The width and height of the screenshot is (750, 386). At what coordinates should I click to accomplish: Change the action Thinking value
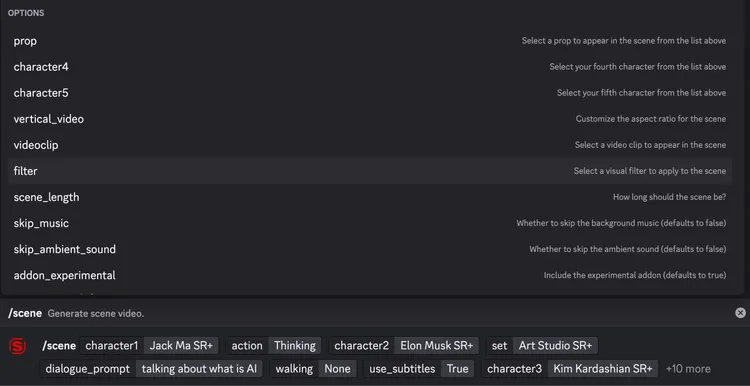[x=295, y=345]
